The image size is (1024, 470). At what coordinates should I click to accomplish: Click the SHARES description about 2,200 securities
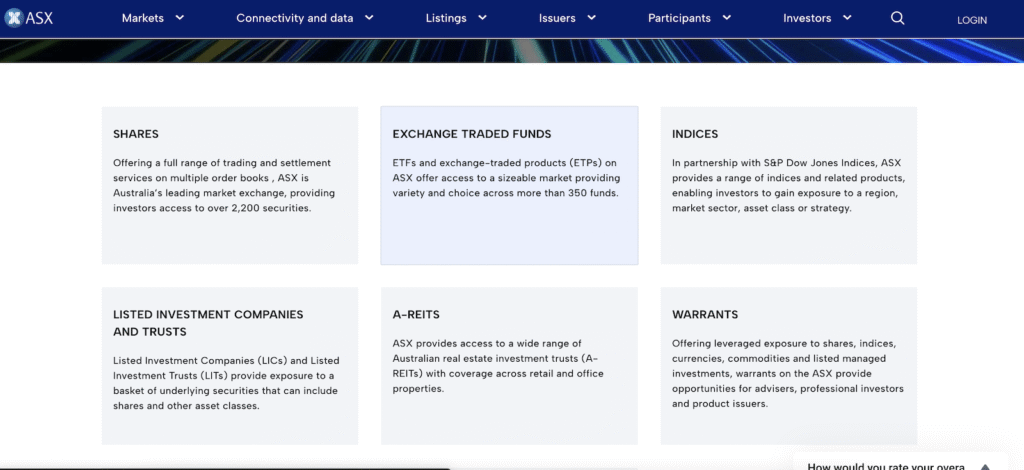(x=224, y=185)
